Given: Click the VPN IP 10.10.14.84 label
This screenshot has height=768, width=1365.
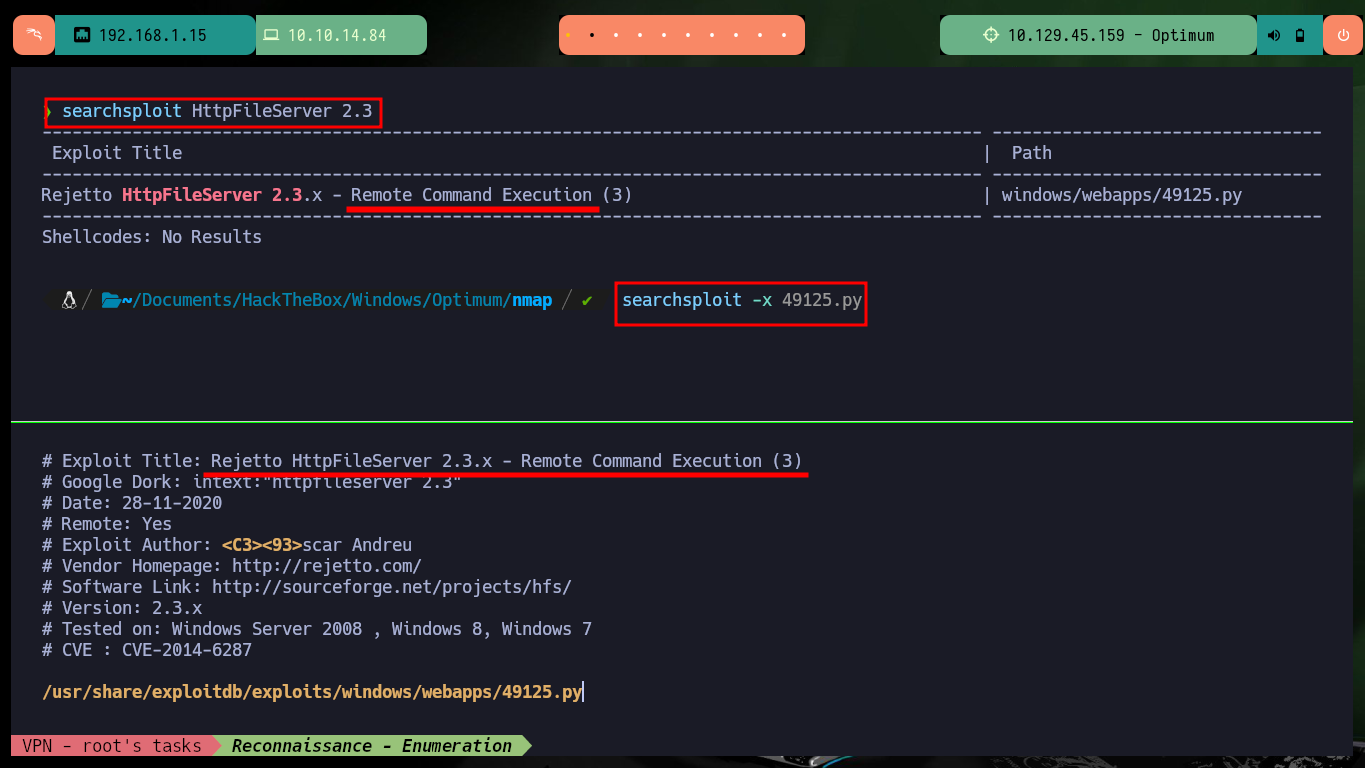Looking at the screenshot, I should click(x=337, y=35).
